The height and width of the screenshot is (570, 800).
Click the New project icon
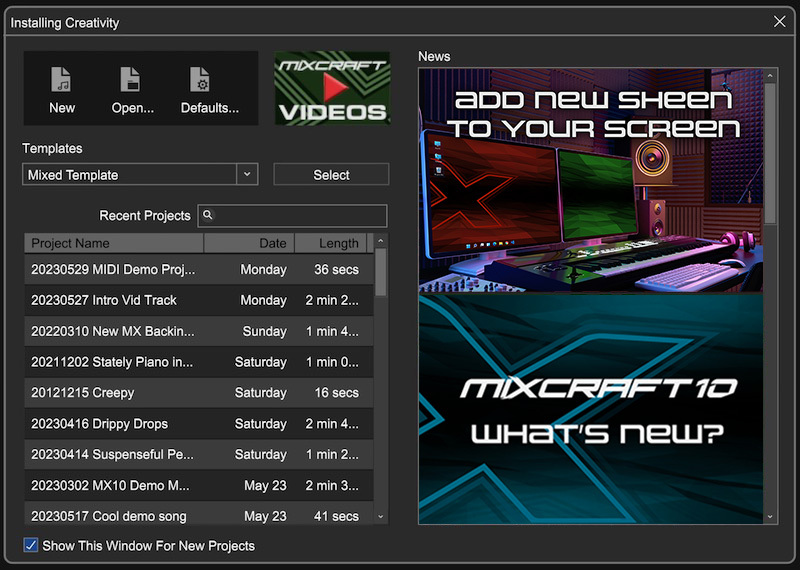(62, 80)
